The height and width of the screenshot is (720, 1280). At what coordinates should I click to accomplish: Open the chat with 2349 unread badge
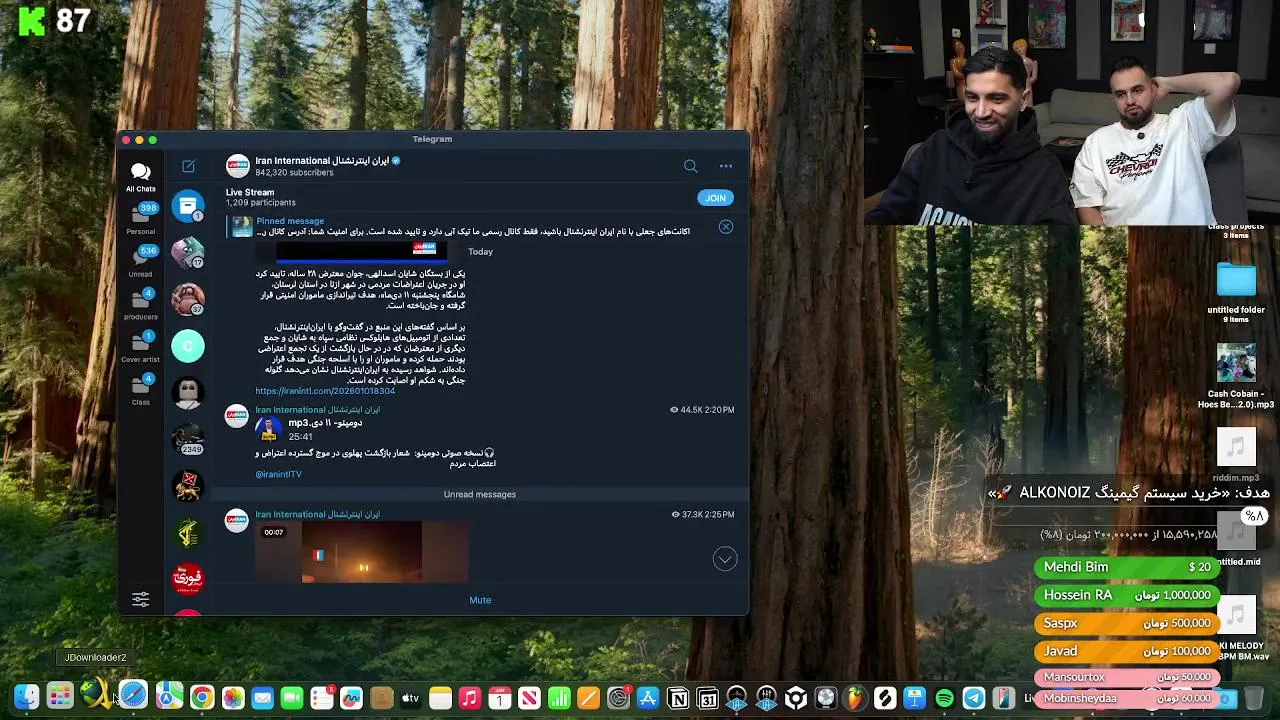click(x=188, y=439)
